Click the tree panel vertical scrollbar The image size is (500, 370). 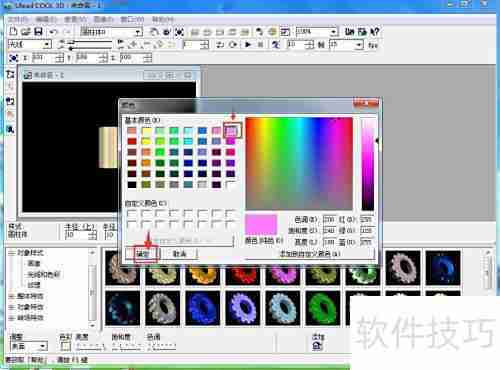pos(93,289)
